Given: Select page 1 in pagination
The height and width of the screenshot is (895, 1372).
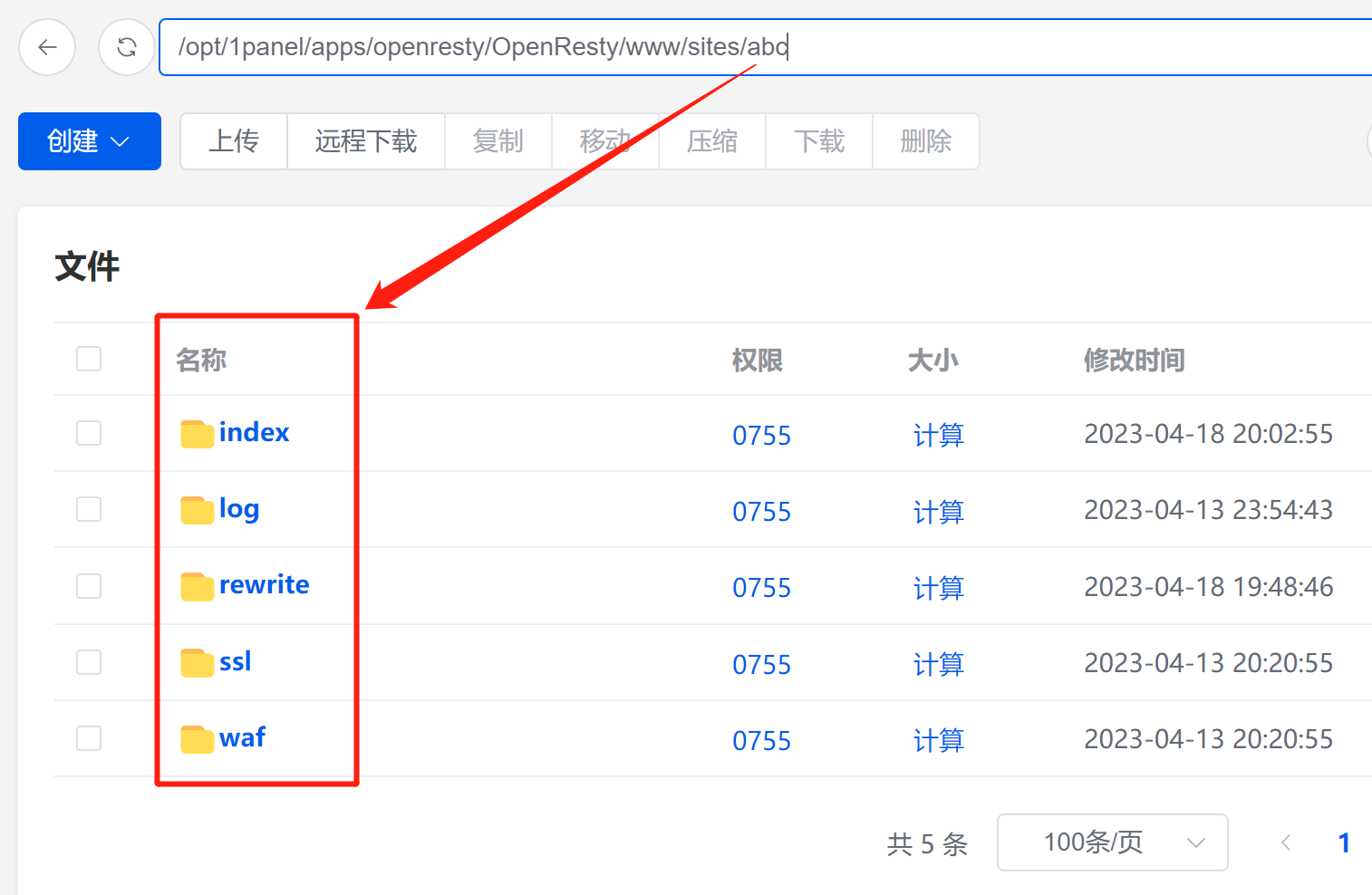Looking at the screenshot, I should click(x=1344, y=842).
